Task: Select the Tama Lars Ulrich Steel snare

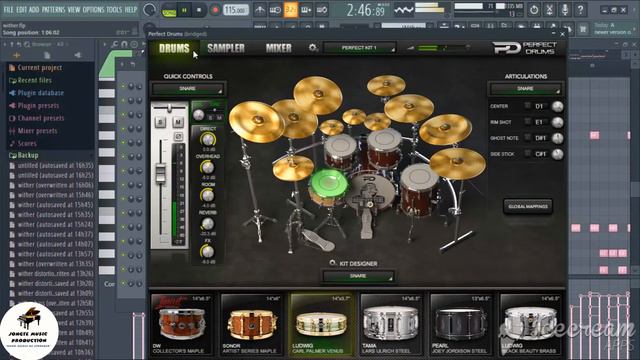Action: tap(391, 324)
